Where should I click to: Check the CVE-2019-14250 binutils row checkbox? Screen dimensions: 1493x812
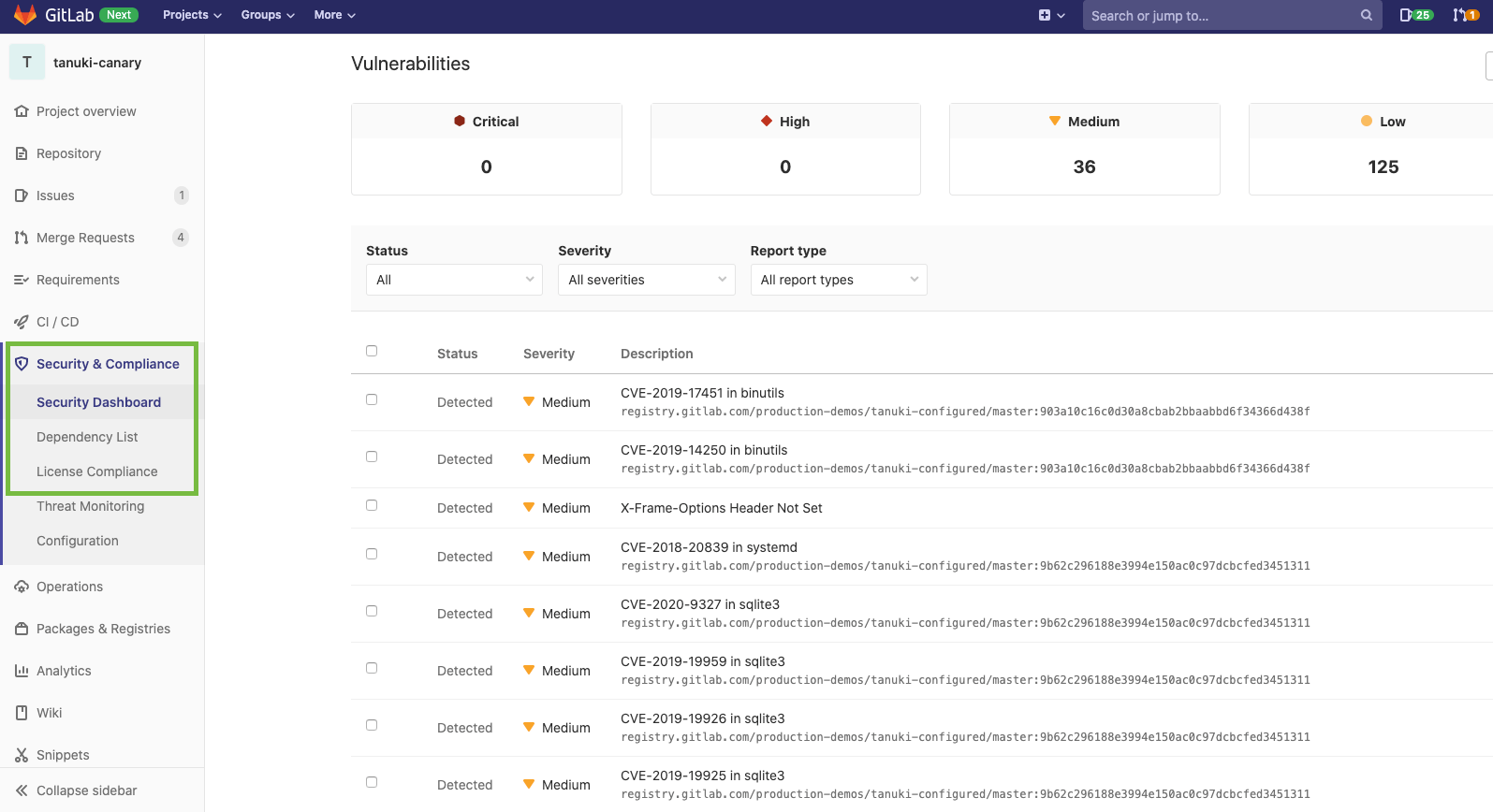click(372, 457)
